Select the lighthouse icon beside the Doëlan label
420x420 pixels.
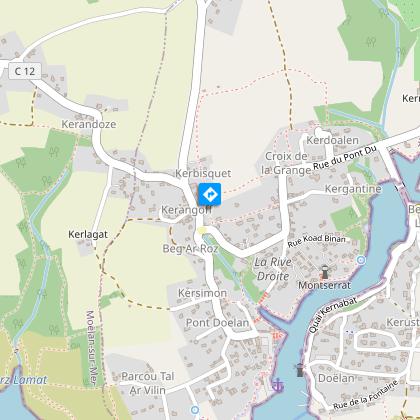(300, 370)
